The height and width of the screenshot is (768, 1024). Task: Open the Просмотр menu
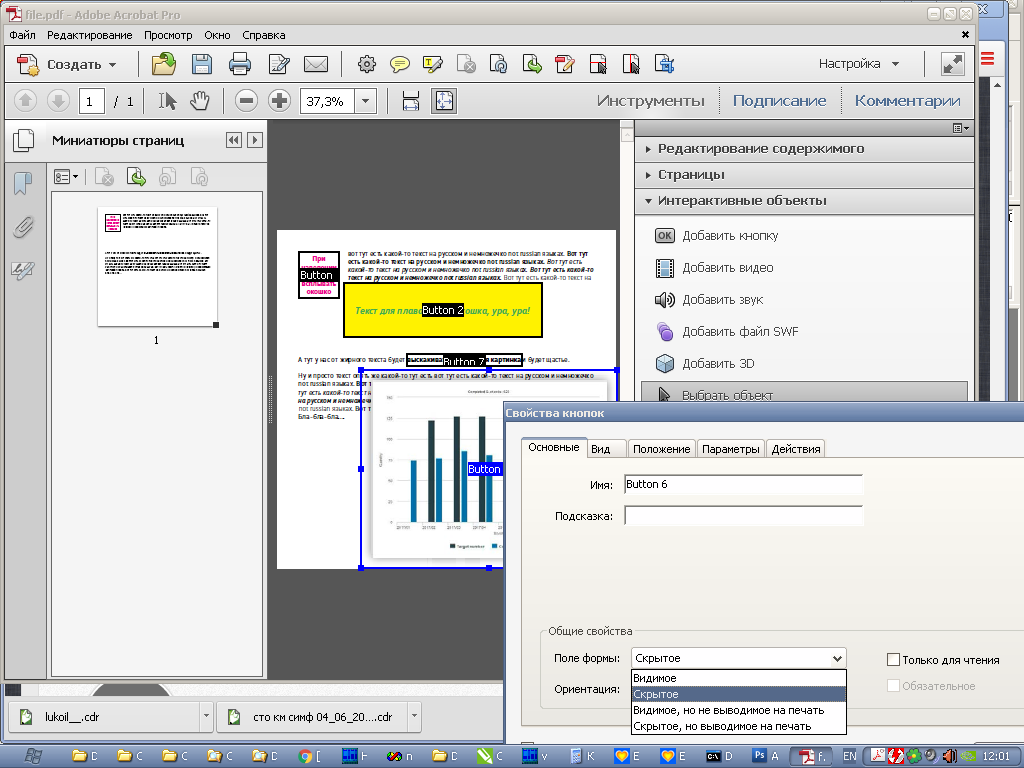pos(168,35)
